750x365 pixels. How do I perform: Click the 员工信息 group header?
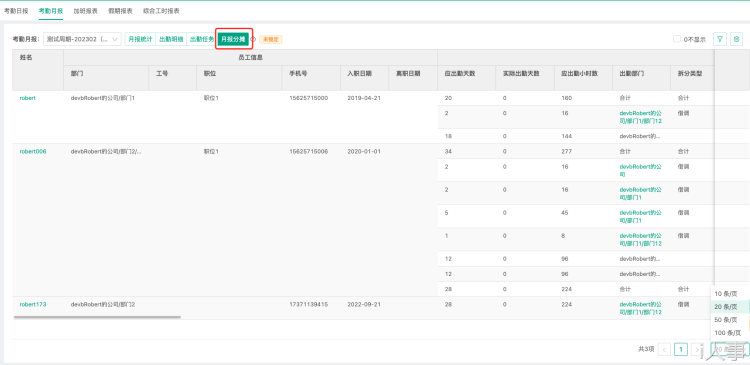tap(251, 57)
